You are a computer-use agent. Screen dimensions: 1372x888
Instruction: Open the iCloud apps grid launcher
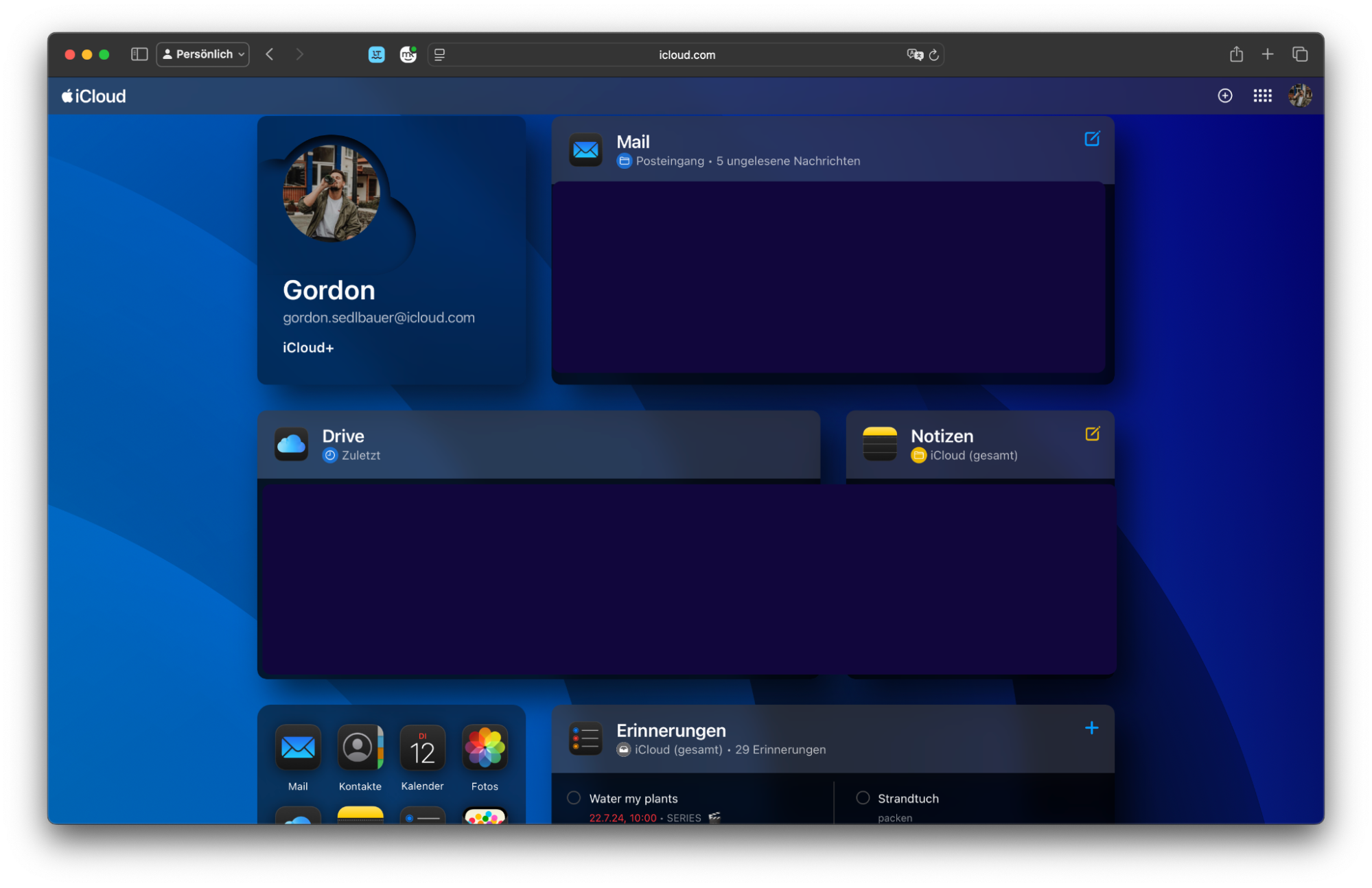coord(1262,96)
